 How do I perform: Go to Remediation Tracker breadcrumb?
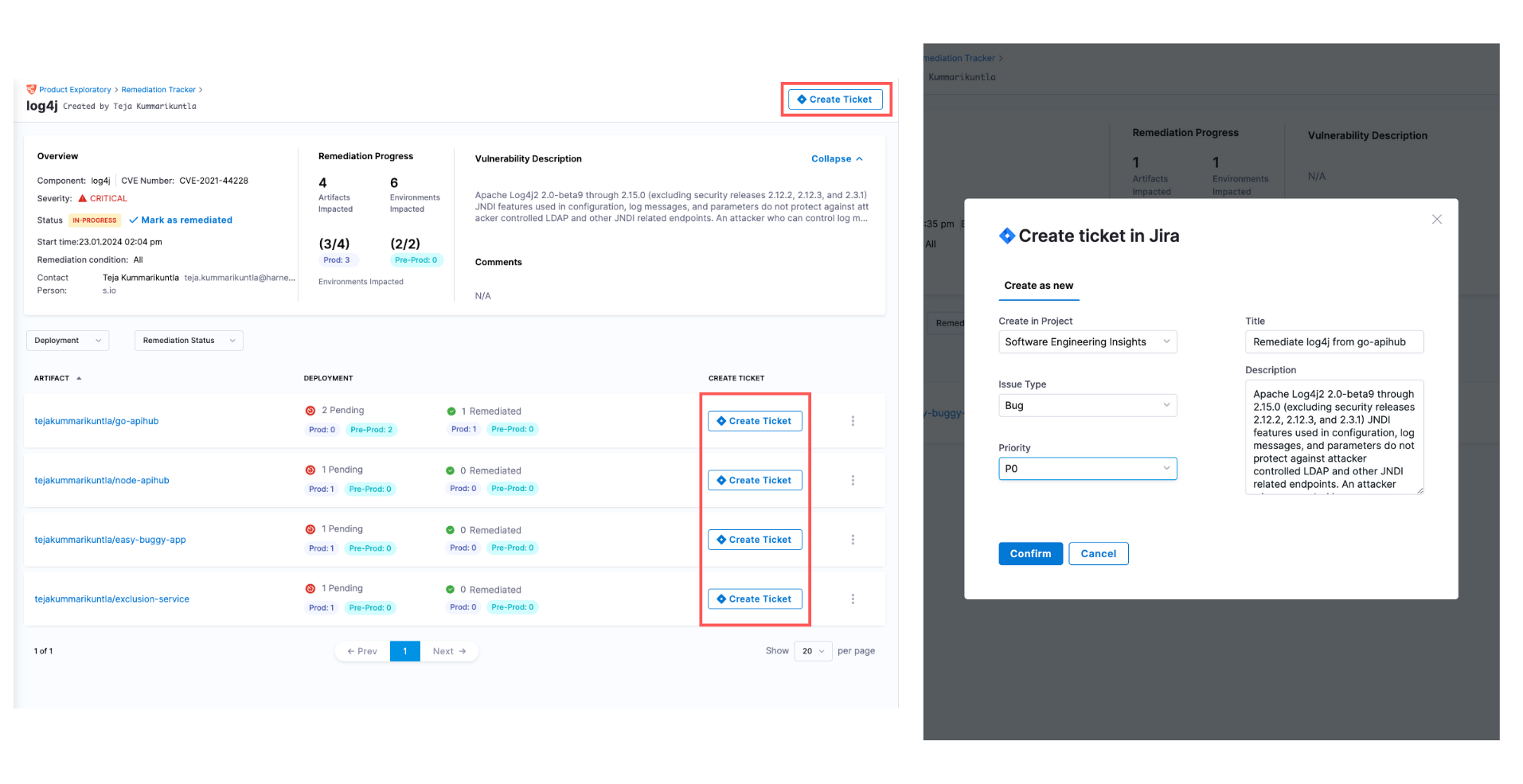tap(158, 90)
